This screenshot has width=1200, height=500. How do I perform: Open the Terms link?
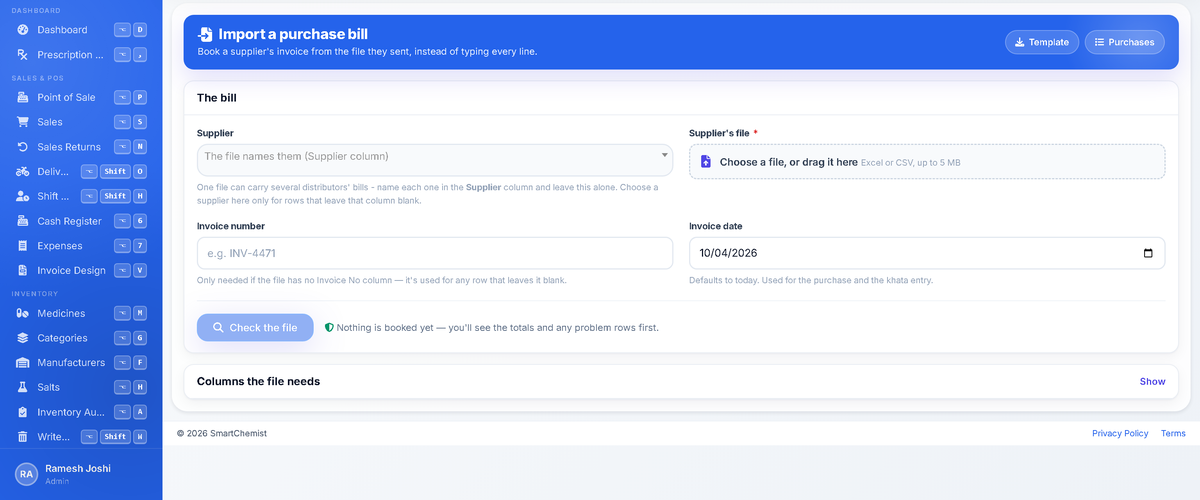(x=1173, y=433)
